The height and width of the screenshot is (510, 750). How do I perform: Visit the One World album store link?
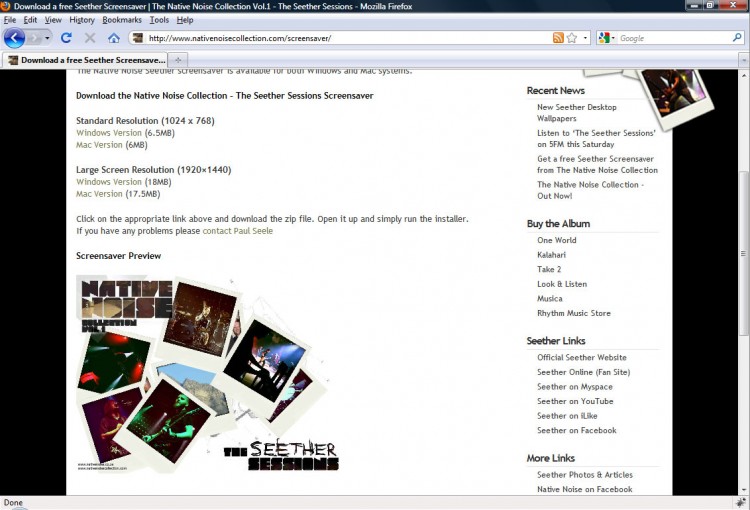coord(557,240)
